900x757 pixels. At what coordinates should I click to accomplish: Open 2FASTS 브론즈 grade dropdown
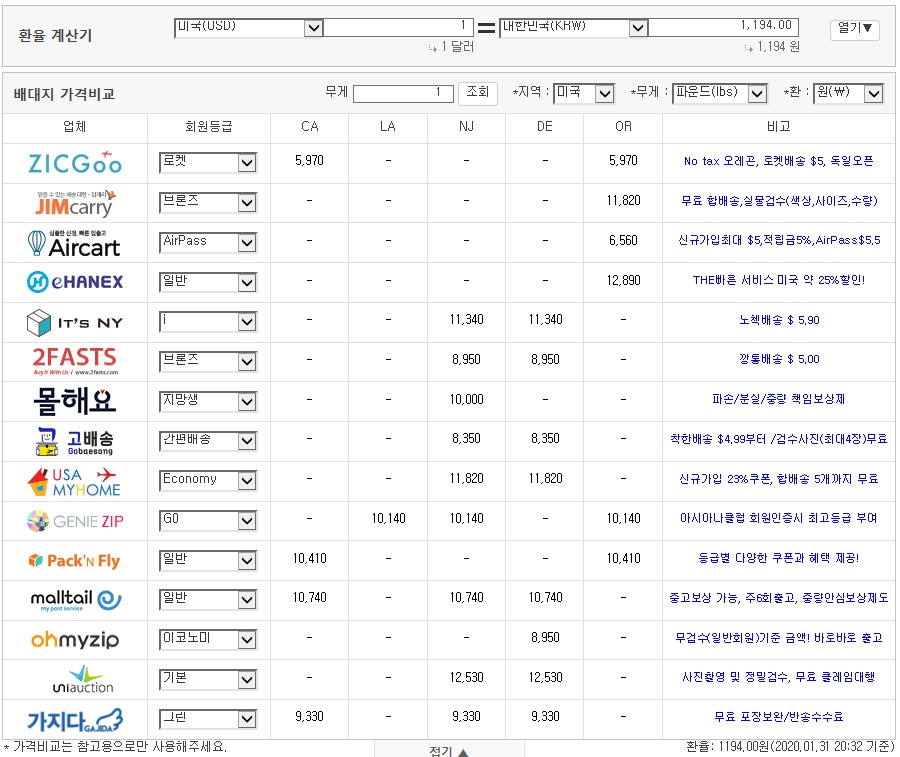point(208,362)
